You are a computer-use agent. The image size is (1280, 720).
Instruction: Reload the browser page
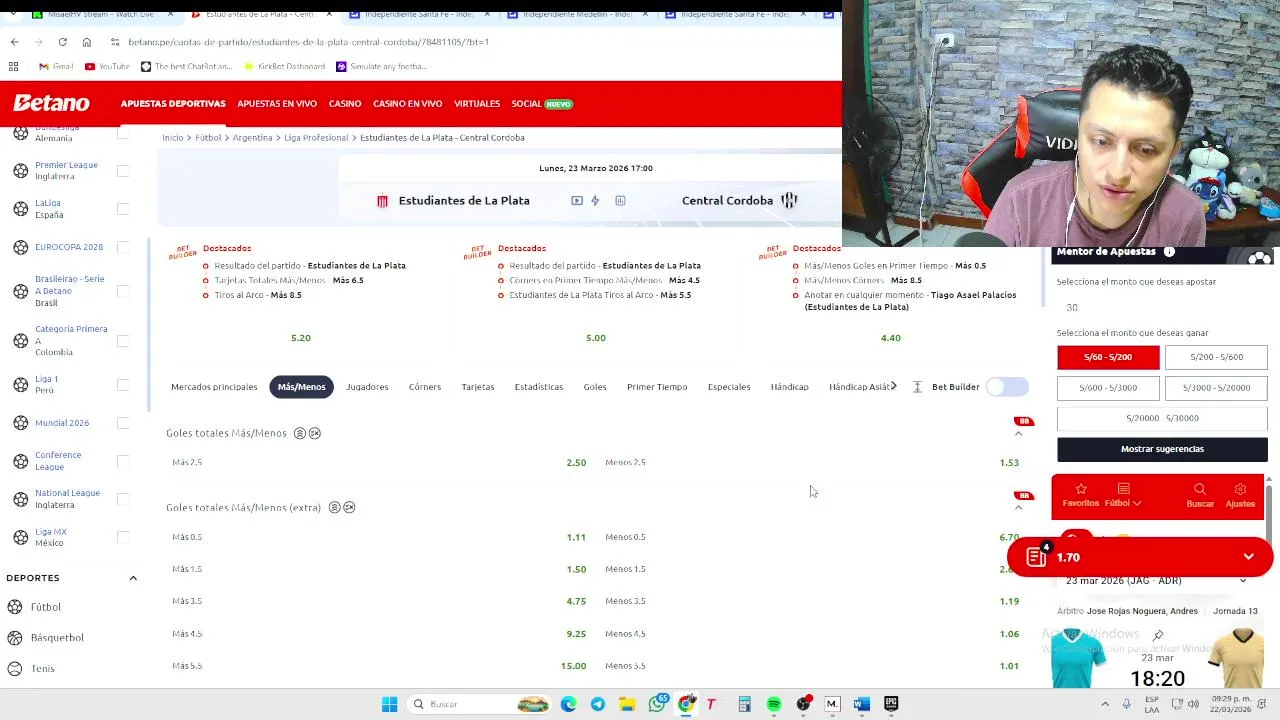[x=62, y=42]
